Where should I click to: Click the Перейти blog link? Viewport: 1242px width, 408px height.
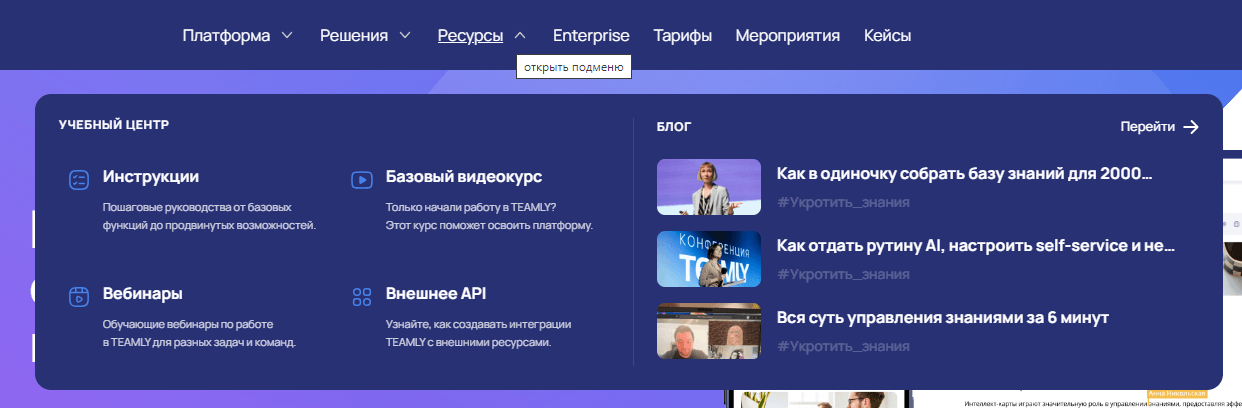pyautogui.click(x=1148, y=127)
